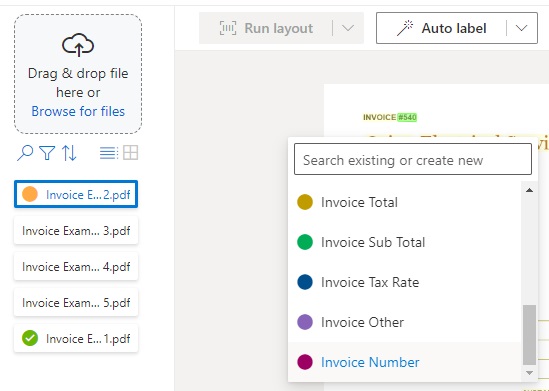549x391 pixels.
Task: Select the Invoice Total label
Action: [404, 202]
